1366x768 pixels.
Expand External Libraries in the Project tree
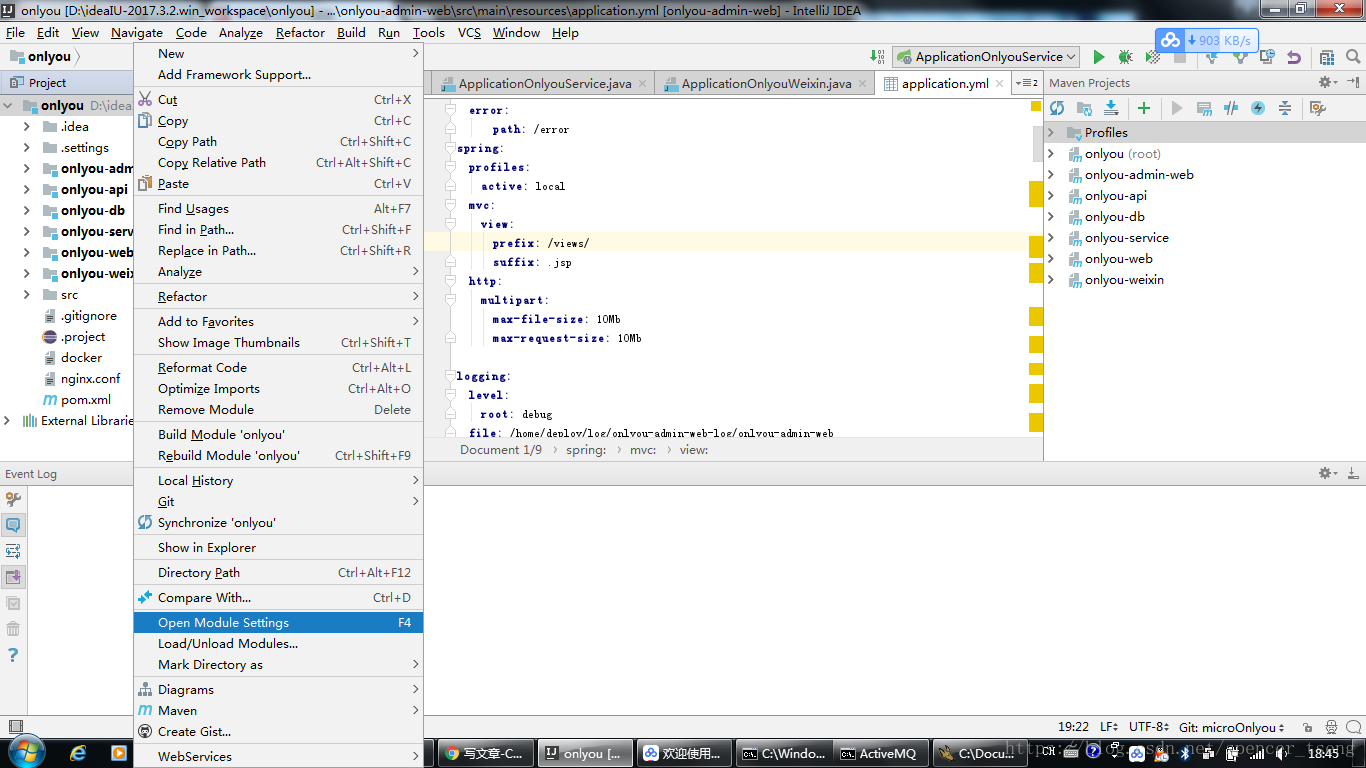(x=8, y=421)
